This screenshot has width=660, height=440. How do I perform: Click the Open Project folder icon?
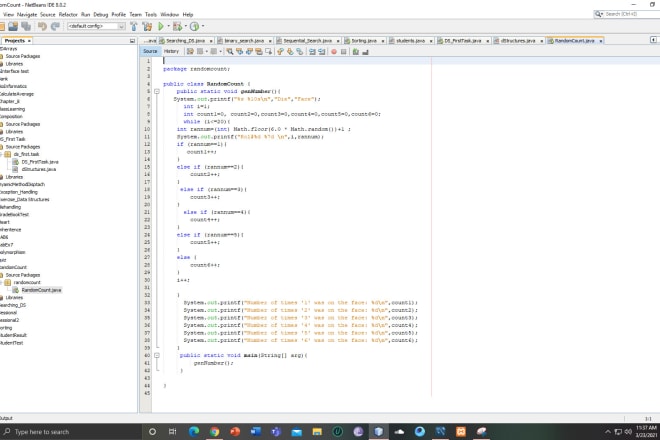(x=14, y=26)
